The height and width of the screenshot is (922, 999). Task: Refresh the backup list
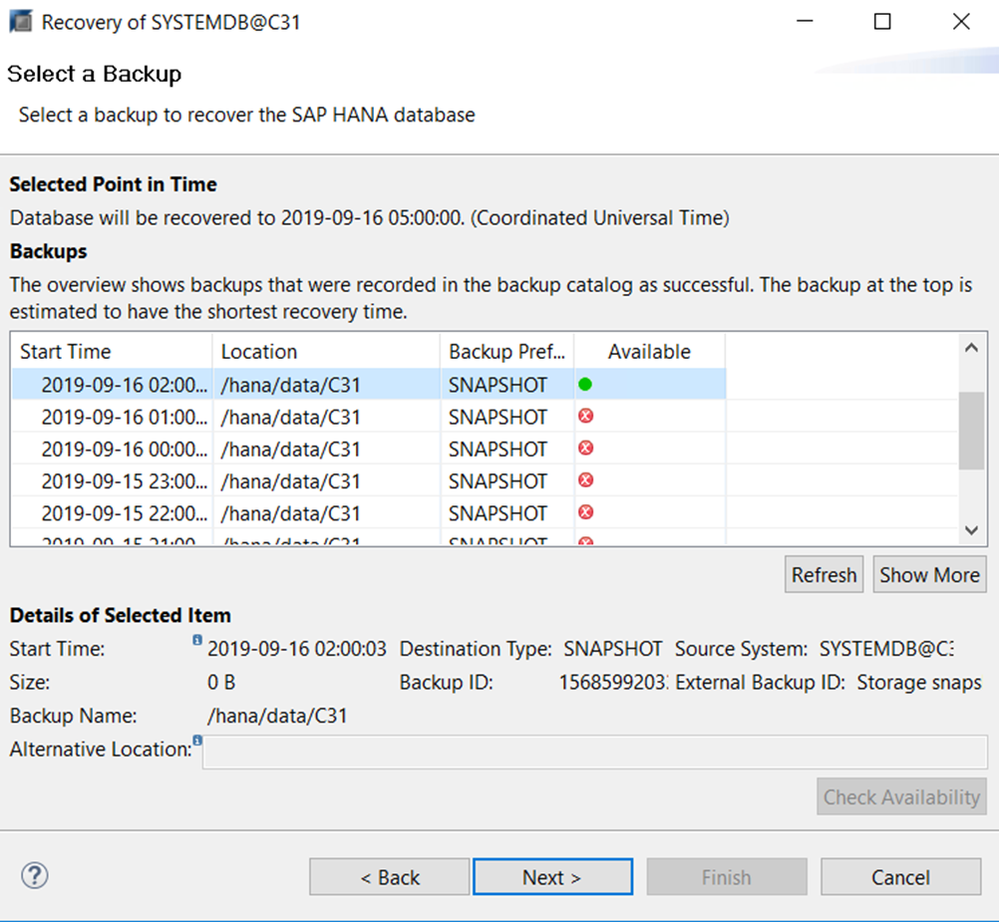pos(824,575)
